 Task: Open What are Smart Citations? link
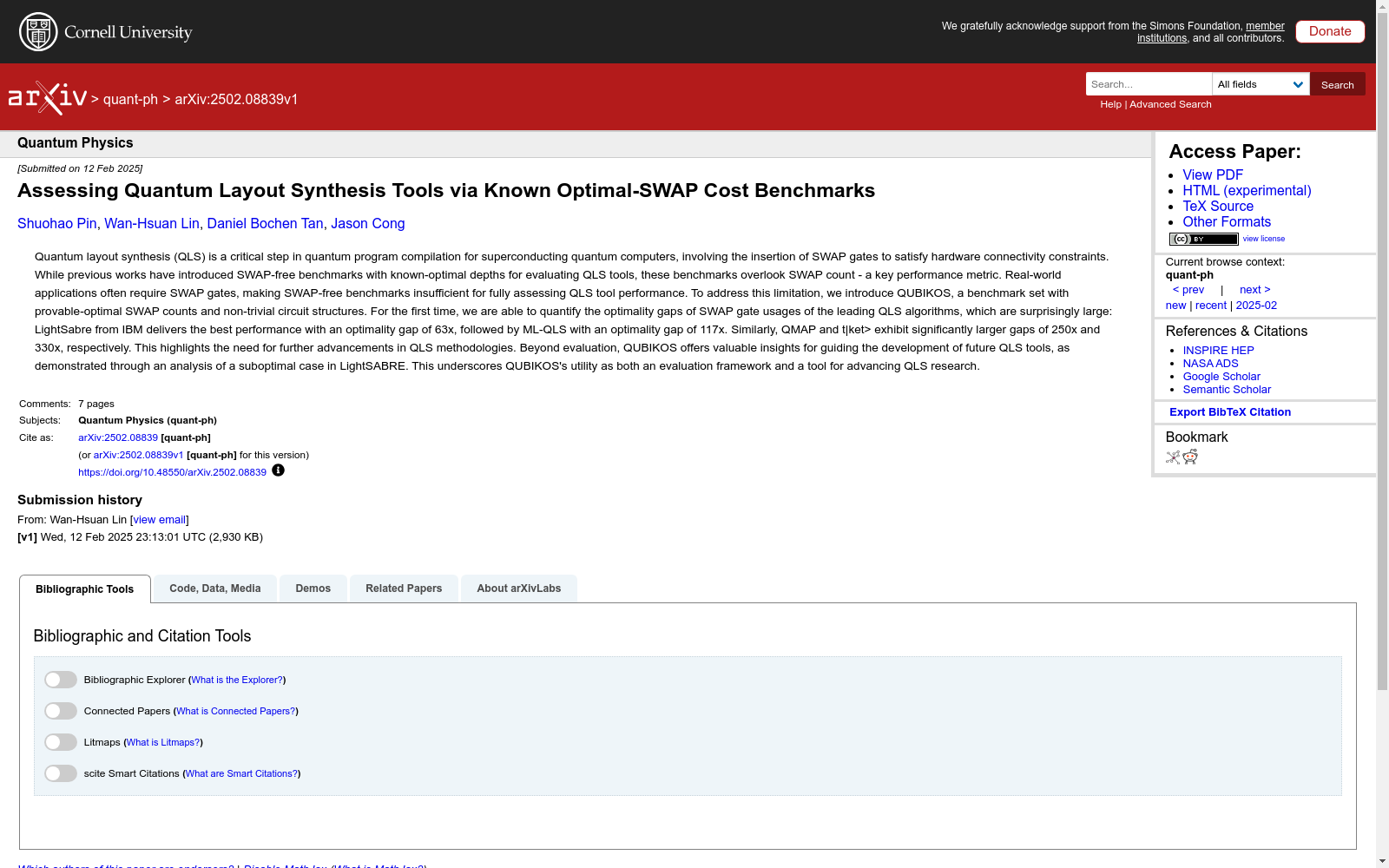(241, 773)
